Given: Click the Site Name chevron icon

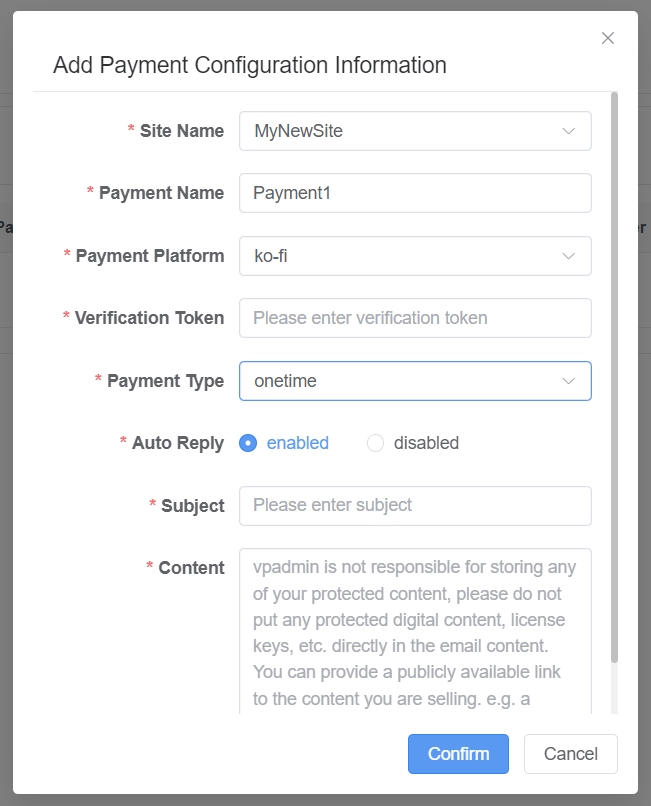Looking at the screenshot, I should point(570,130).
